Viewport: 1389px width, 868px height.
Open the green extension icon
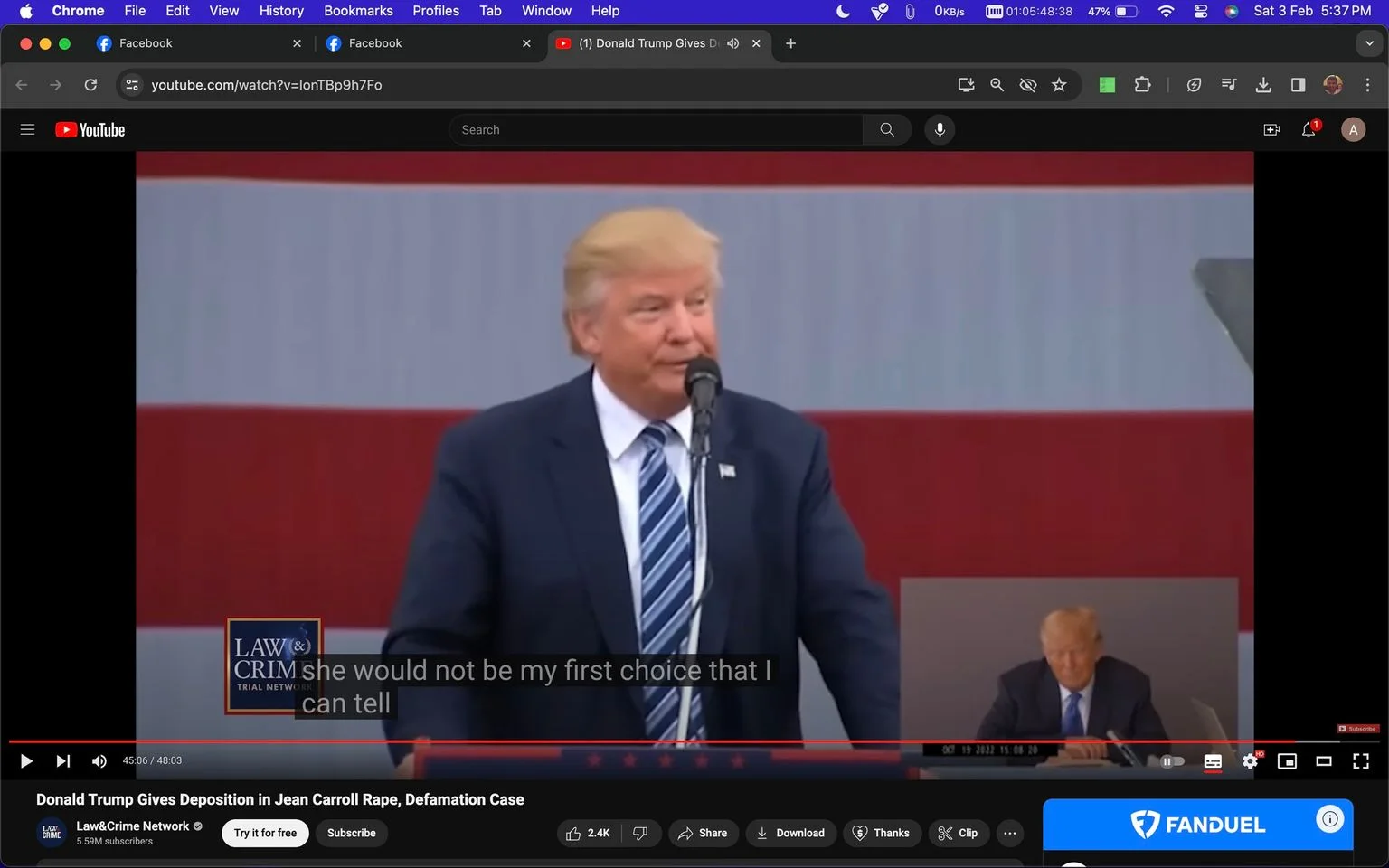(x=1107, y=85)
